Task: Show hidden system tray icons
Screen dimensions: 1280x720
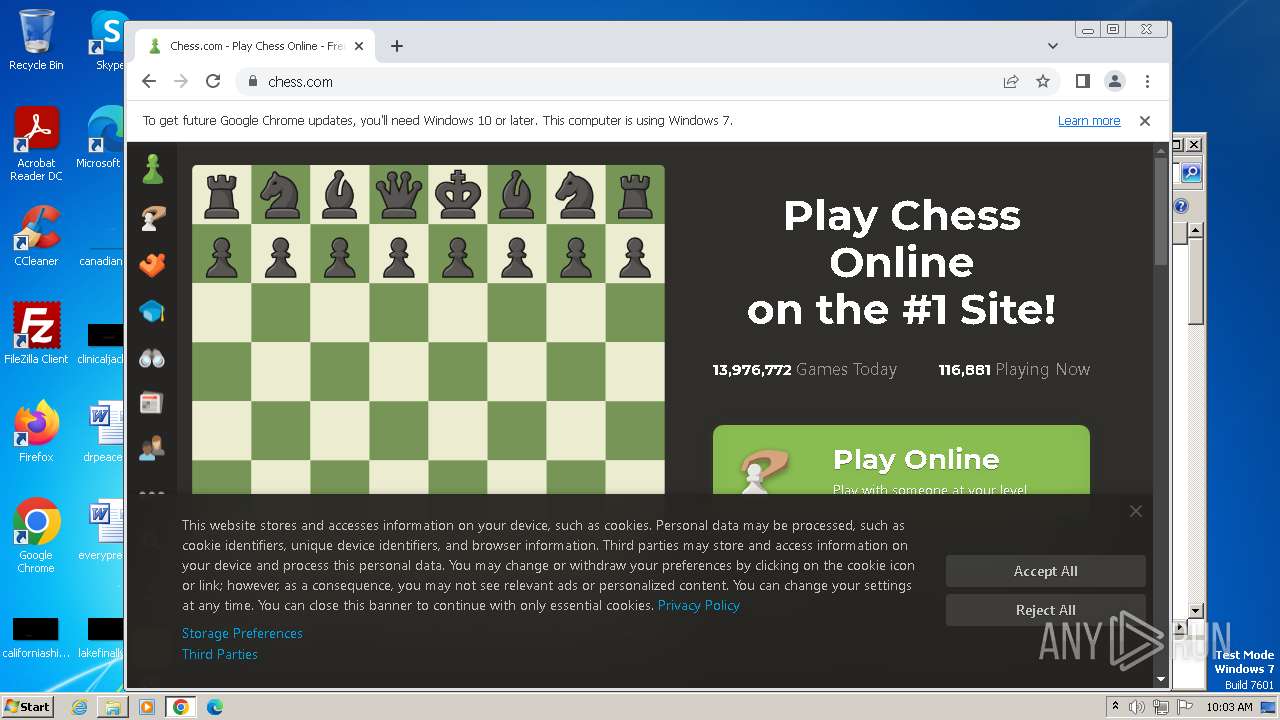Action: pos(1115,707)
